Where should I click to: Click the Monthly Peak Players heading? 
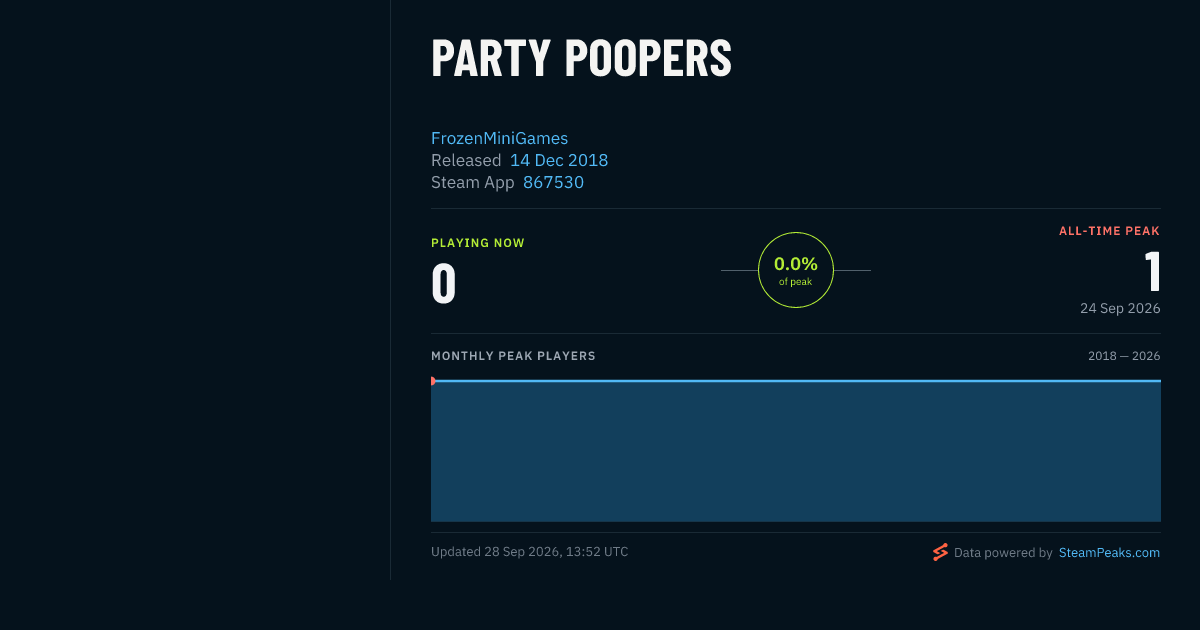(513, 356)
